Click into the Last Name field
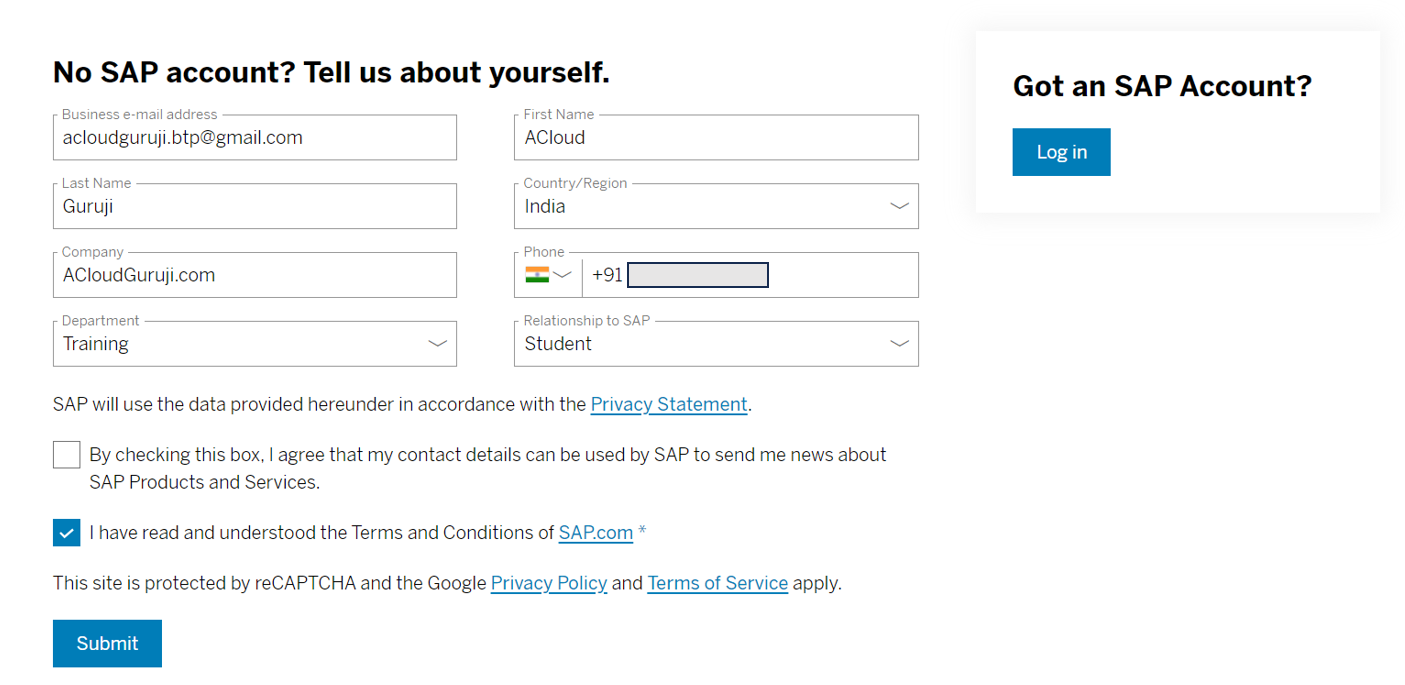Image resolution: width=1405 pixels, height=685 pixels. [254, 207]
